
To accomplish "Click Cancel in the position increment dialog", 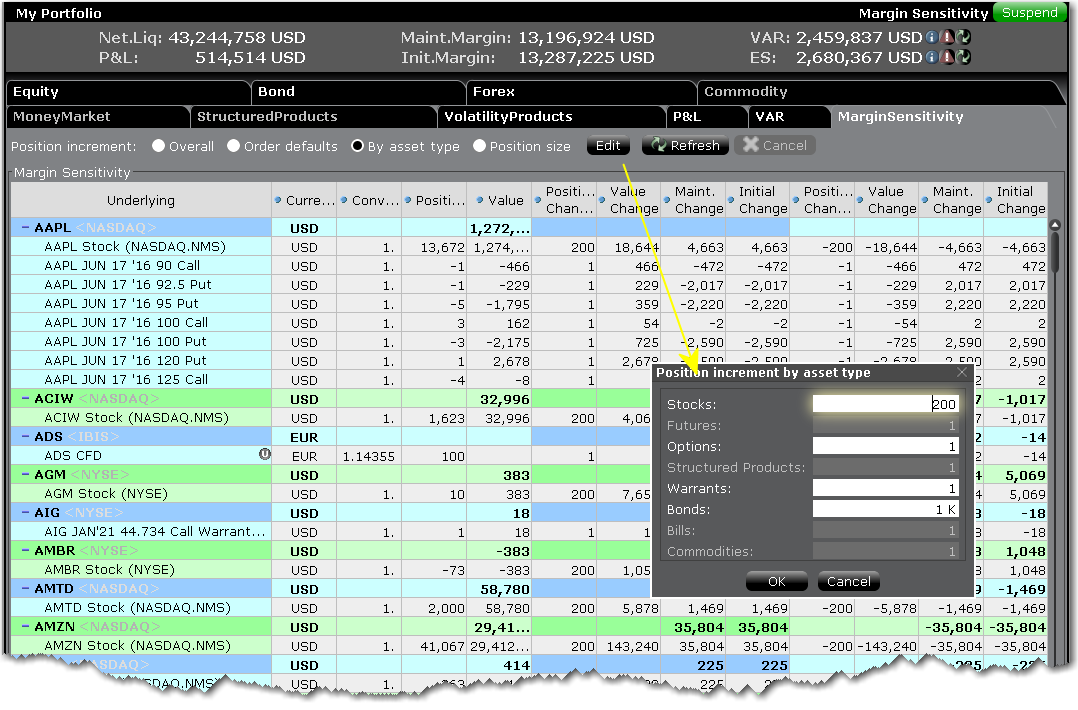I will click(x=848, y=581).
